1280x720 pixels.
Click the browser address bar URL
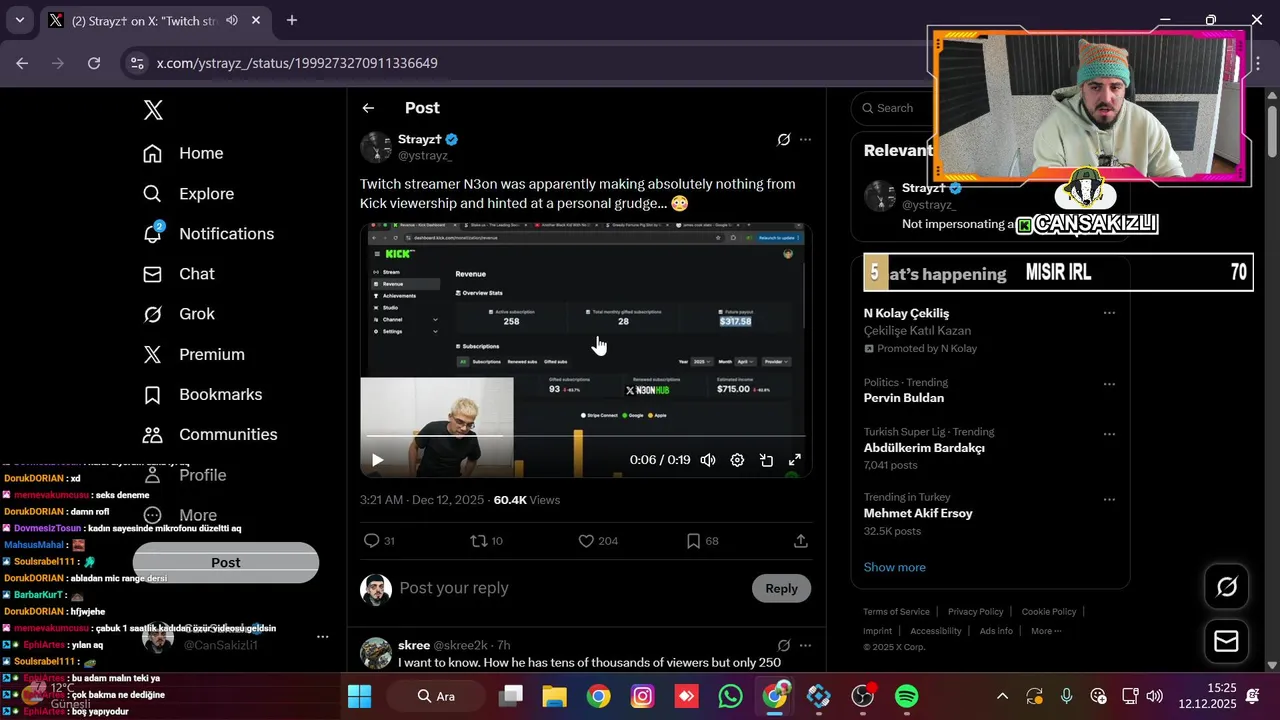tap(297, 63)
